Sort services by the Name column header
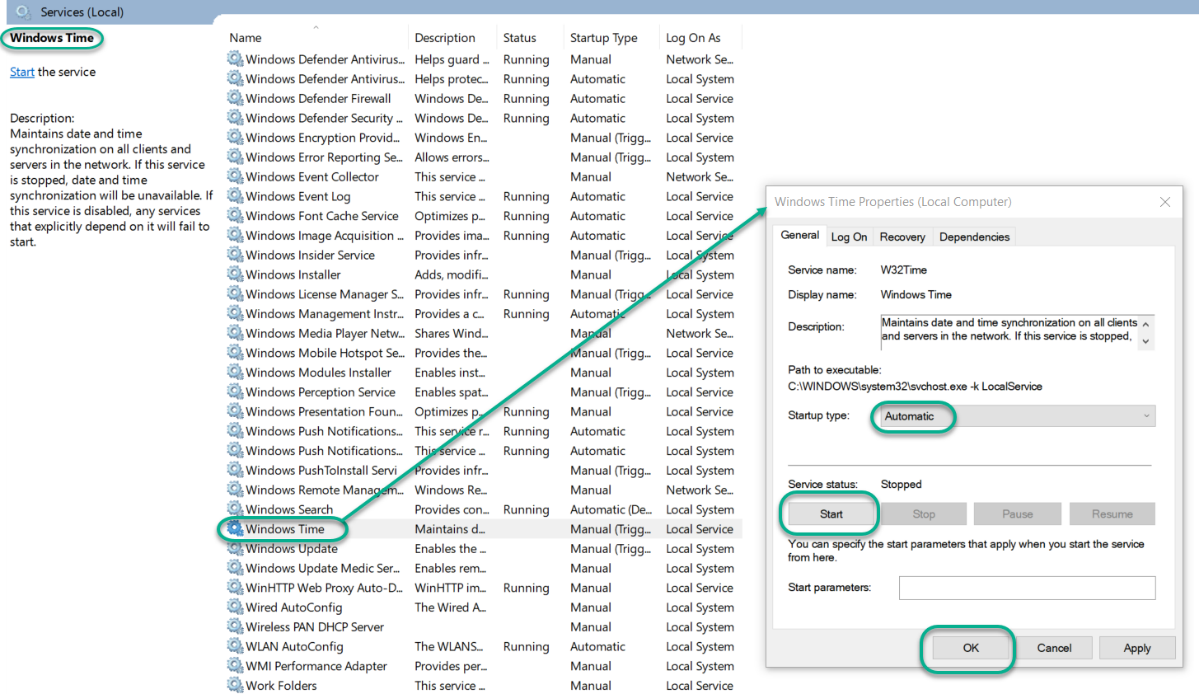 tap(245, 37)
